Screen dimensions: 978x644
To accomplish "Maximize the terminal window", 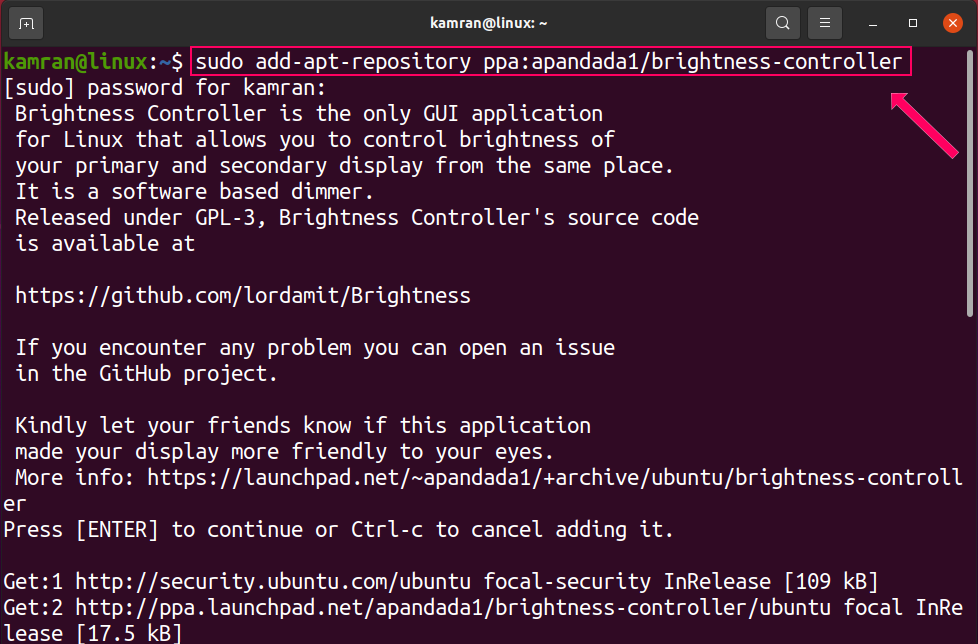I will [913, 22].
